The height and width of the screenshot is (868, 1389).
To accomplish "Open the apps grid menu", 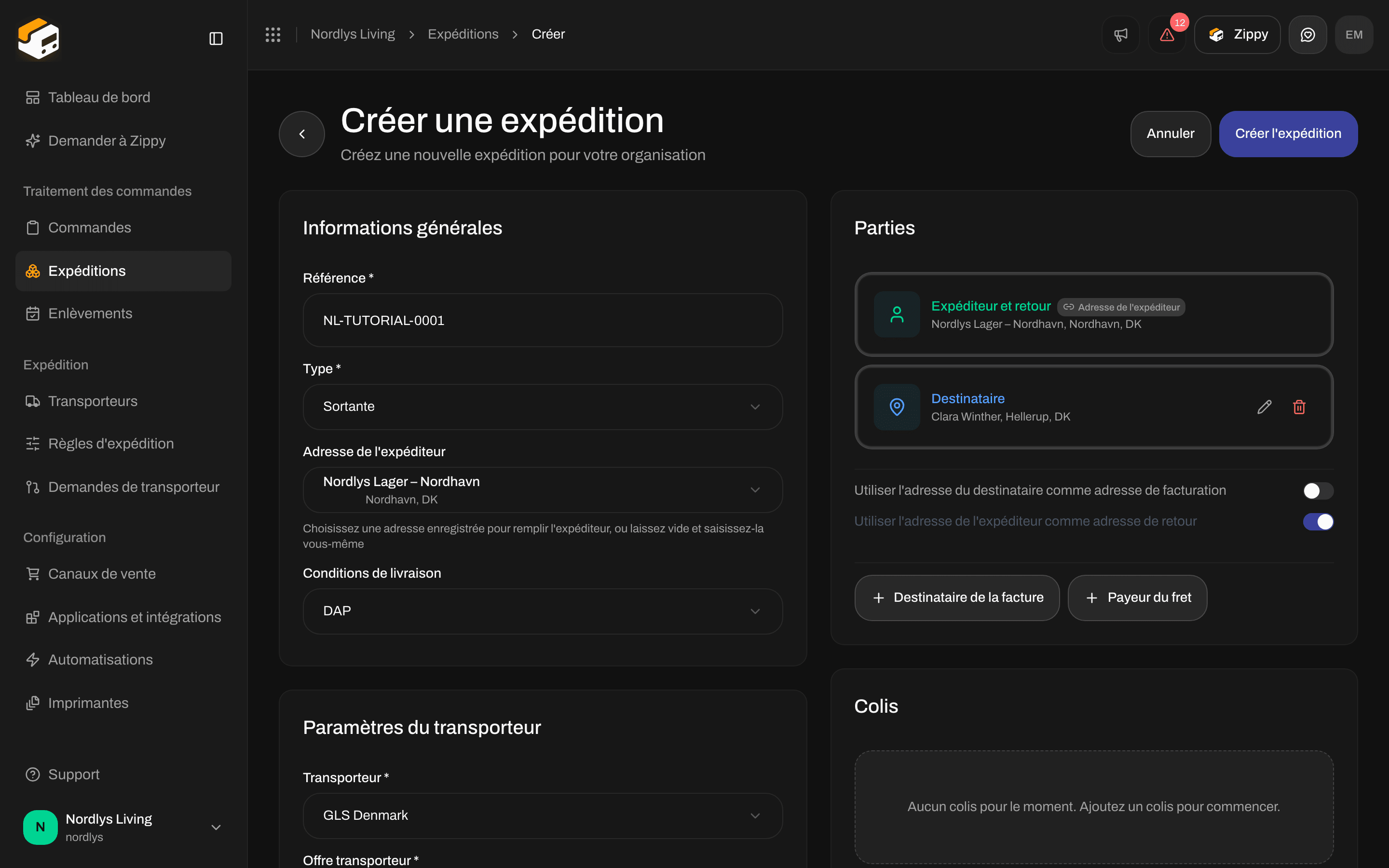I will coord(272,34).
